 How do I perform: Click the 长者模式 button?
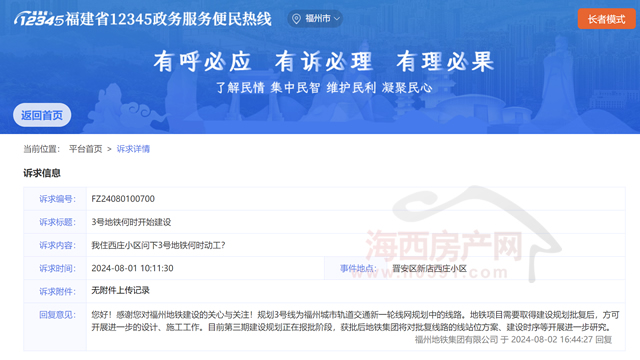click(x=606, y=19)
